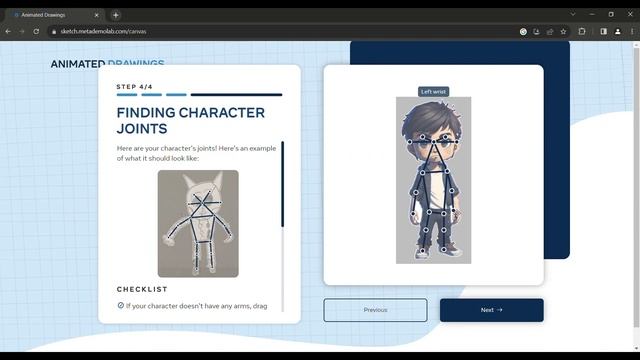Click the joint on the viewer's-right elbow

tap(451, 190)
